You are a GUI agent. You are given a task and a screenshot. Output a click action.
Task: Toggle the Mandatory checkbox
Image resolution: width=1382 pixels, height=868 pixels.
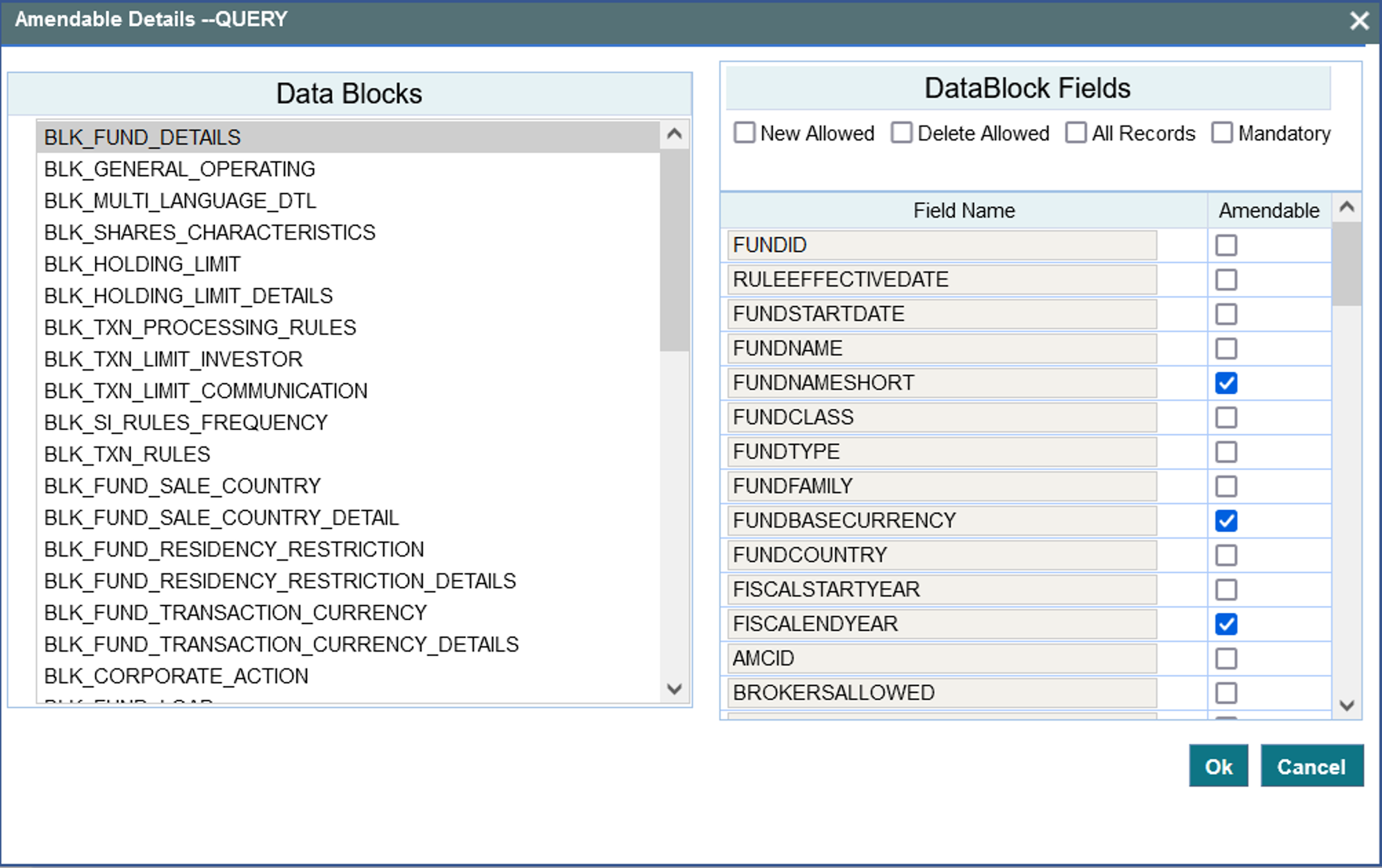[1221, 133]
